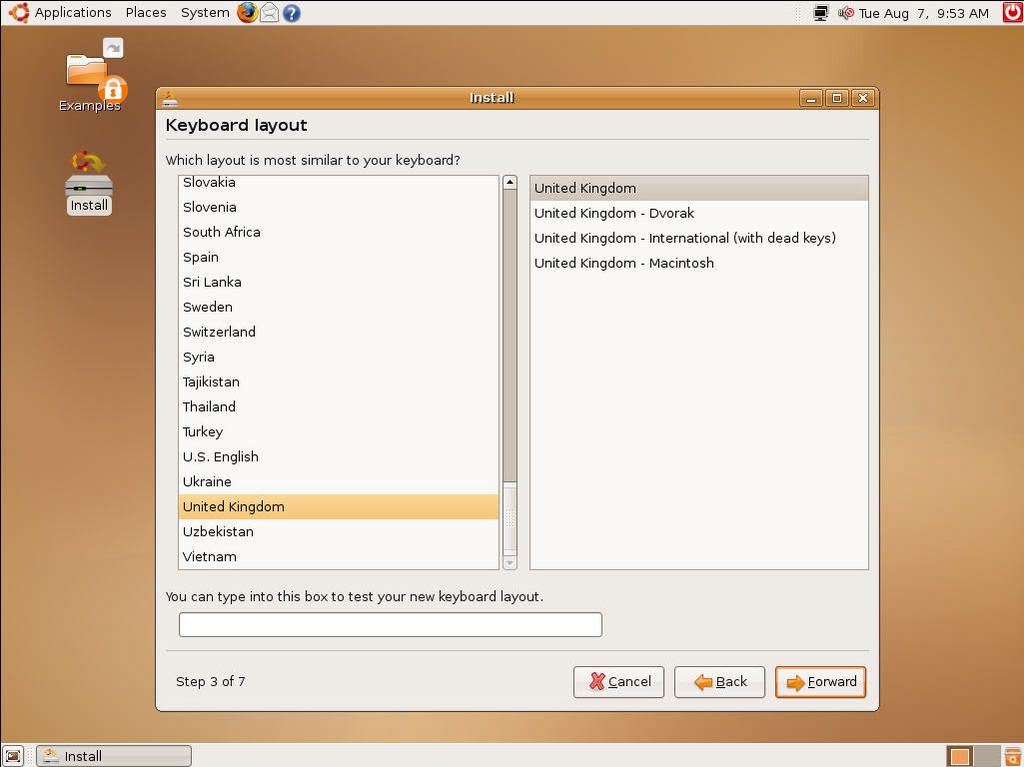Viewport: 1024px width, 767px height.
Task: Close the Install window
Action: click(x=863, y=98)
